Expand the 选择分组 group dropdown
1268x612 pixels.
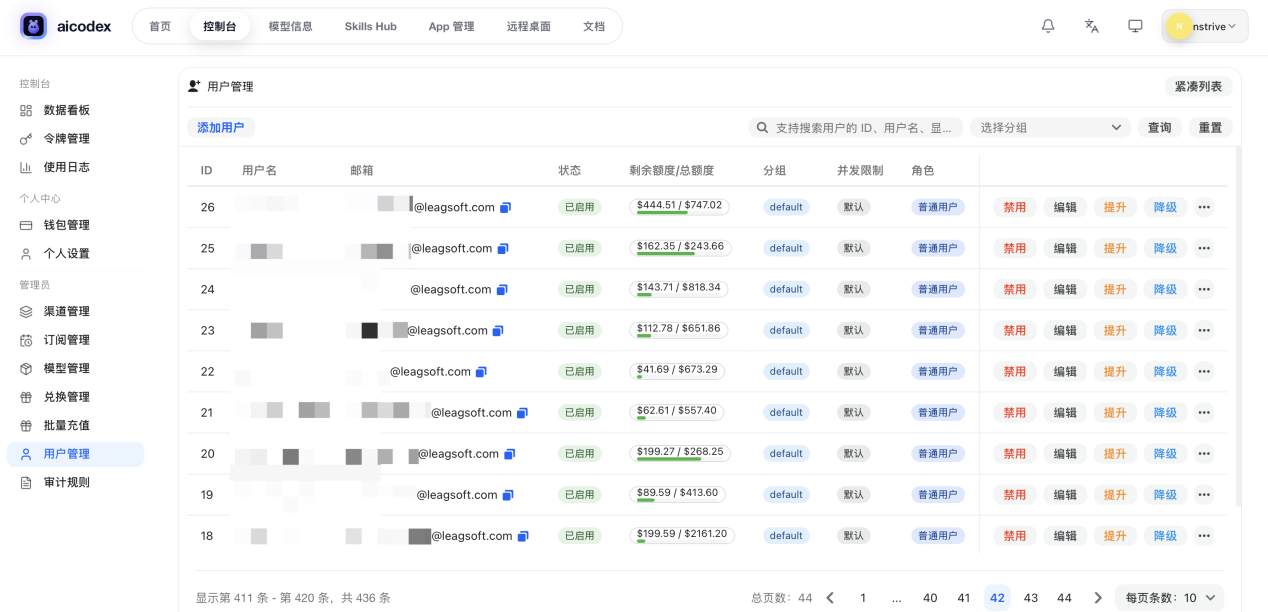point(1050,128)
